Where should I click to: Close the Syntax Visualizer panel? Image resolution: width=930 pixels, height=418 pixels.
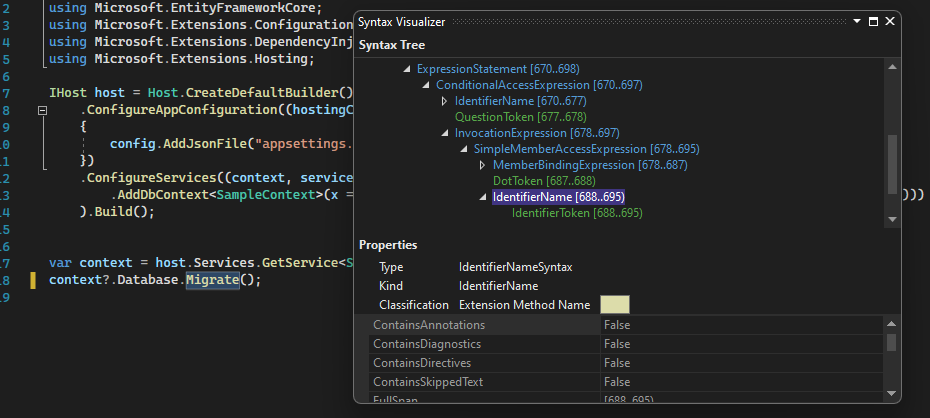(x=890, y=21)
